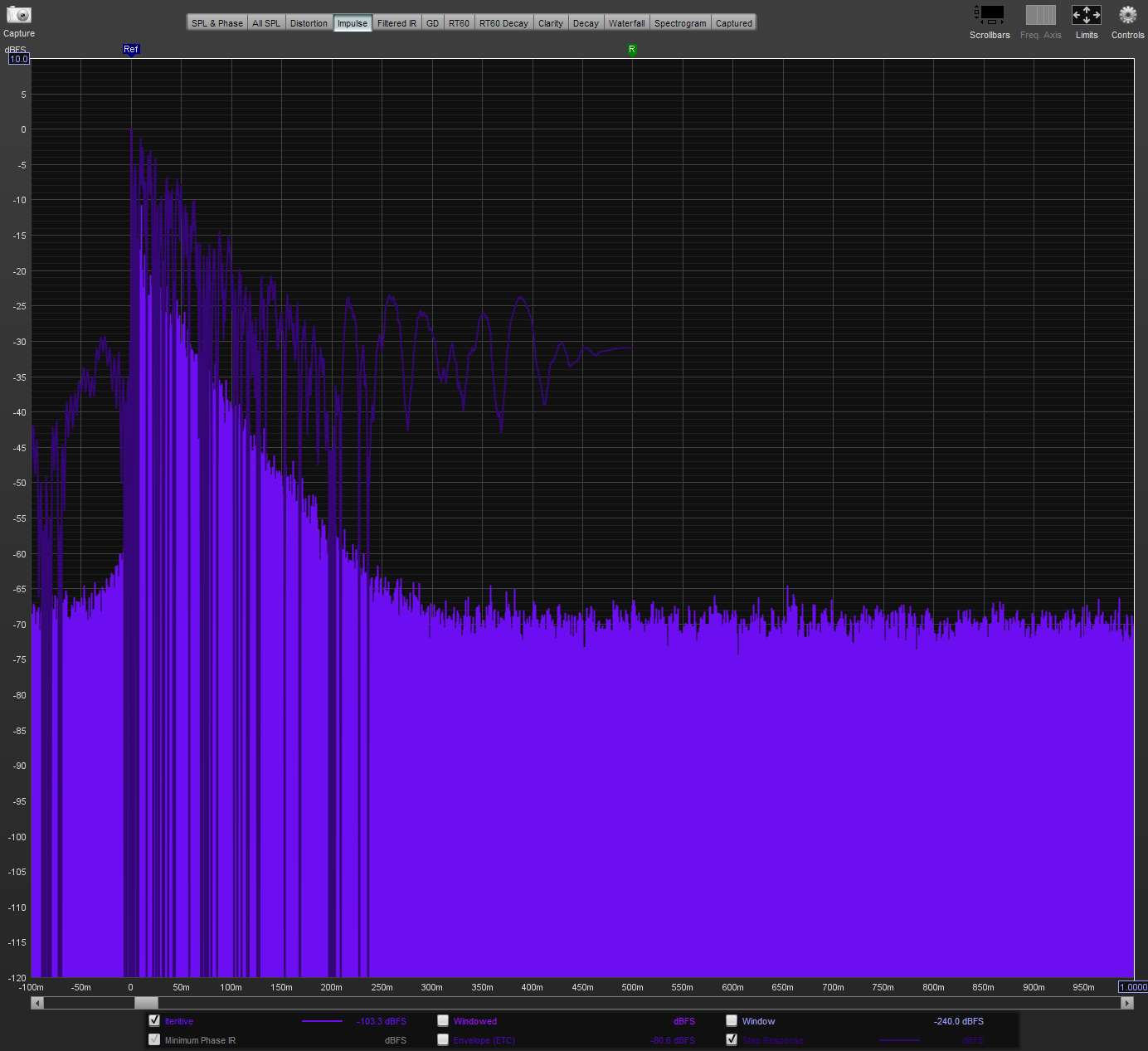Click the -80.6 dBFS Envelope value
The height and width of the screenshot is (1051, 1148).
(x=673, y=1040)
